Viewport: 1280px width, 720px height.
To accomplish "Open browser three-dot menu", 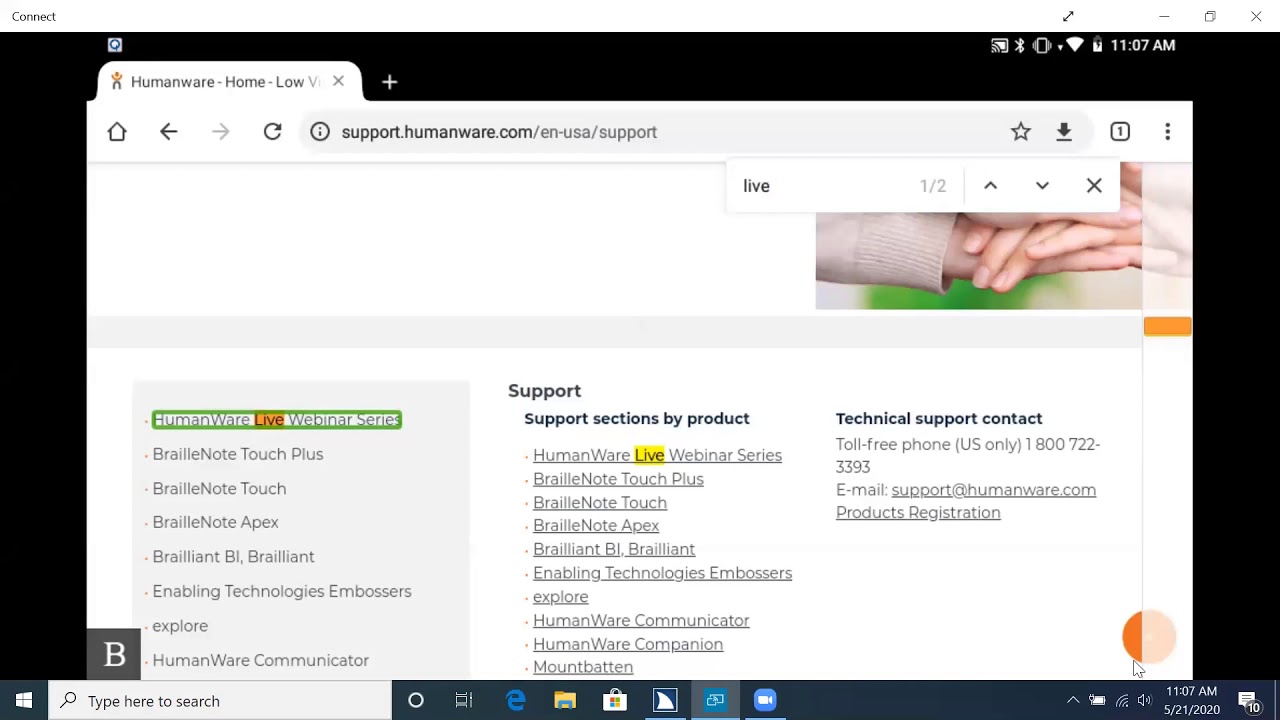I will [1167, 132].
